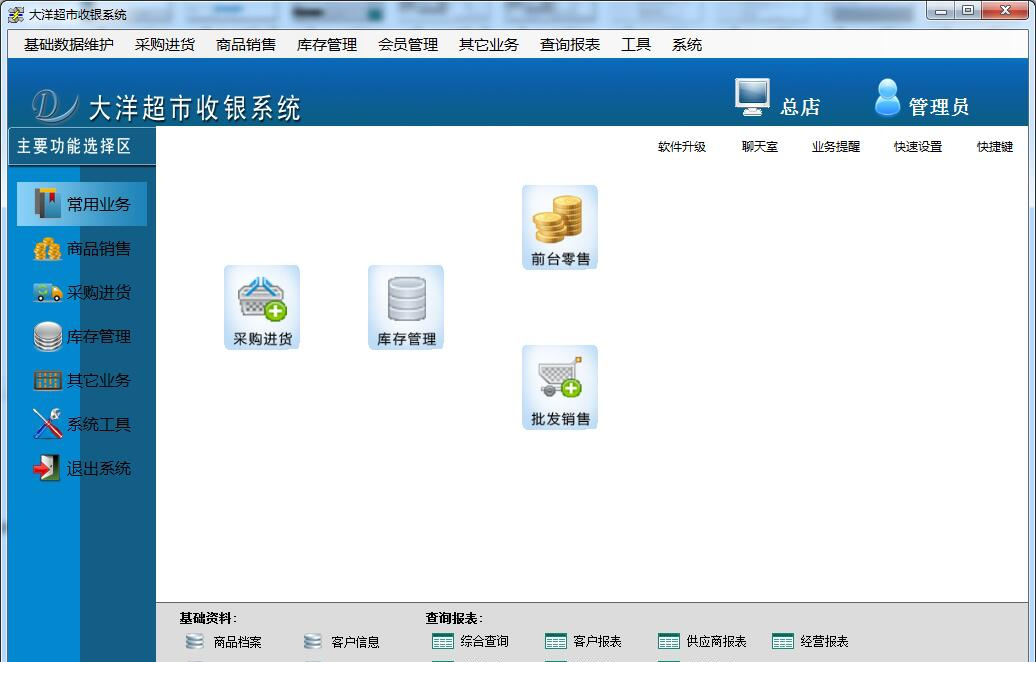Minimize the 大洋超市收银系统 window
Viewport: 1036px width, 688px height.
[941, 11]
